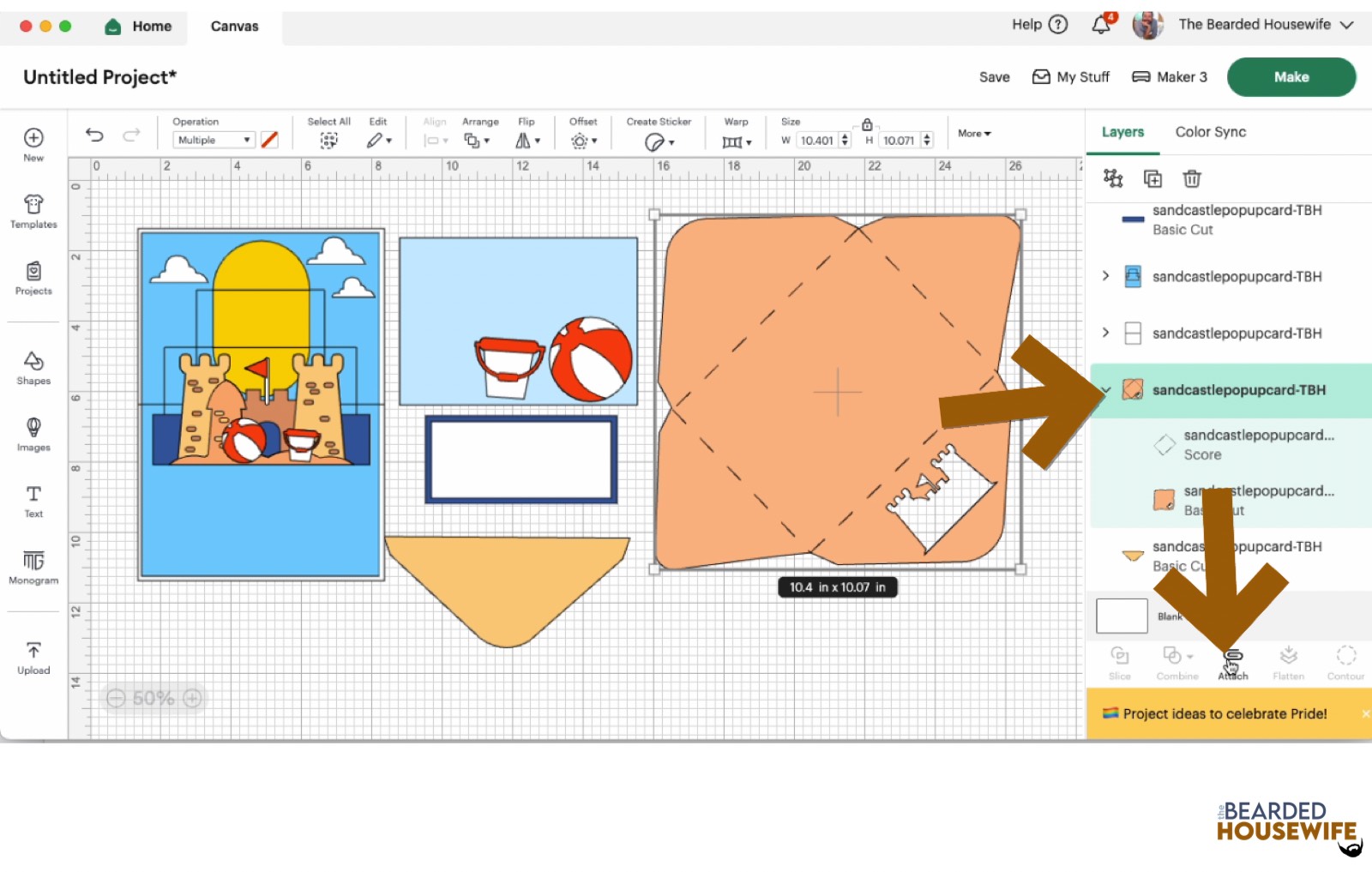Select the beach ball panel on canvas

[x=518, y=322]
